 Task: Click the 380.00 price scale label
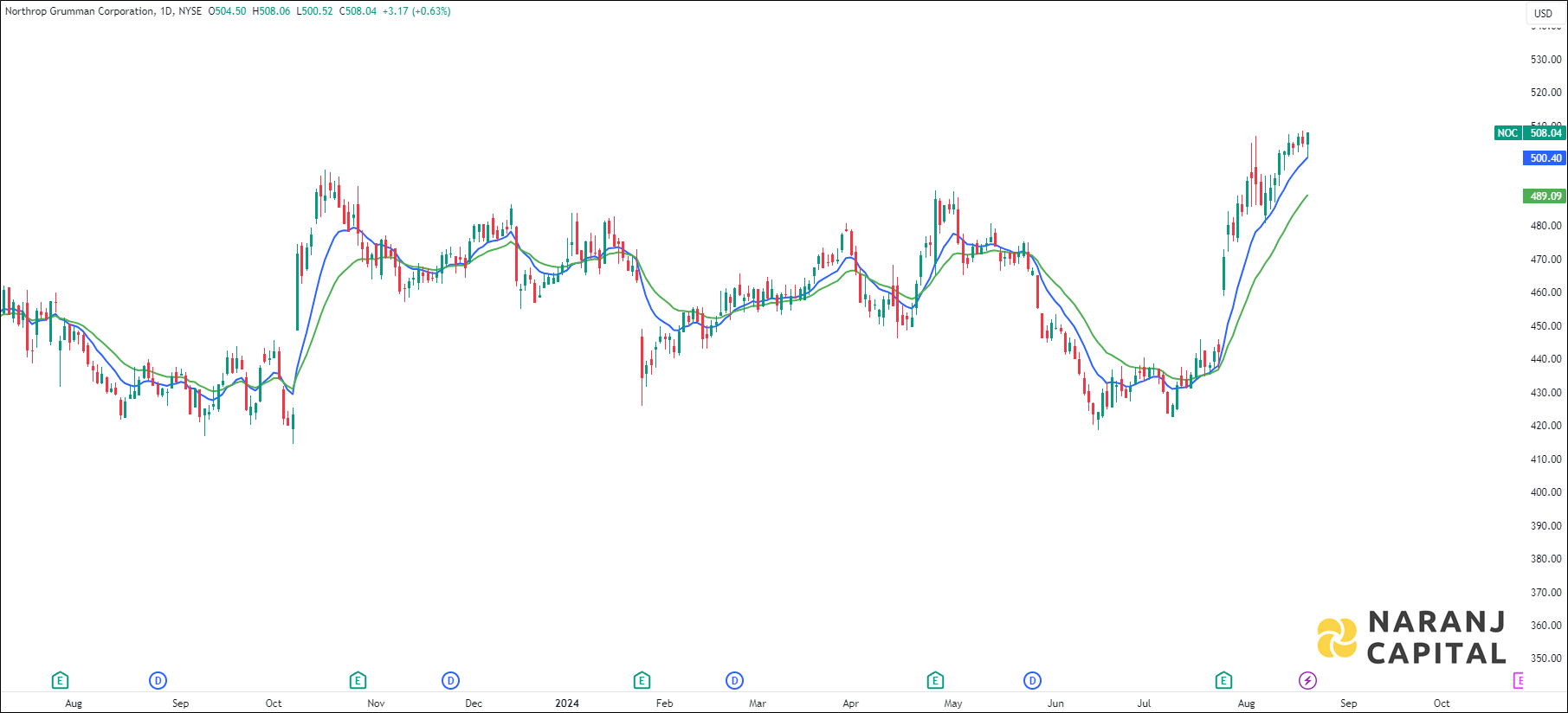click(1546, 559)
